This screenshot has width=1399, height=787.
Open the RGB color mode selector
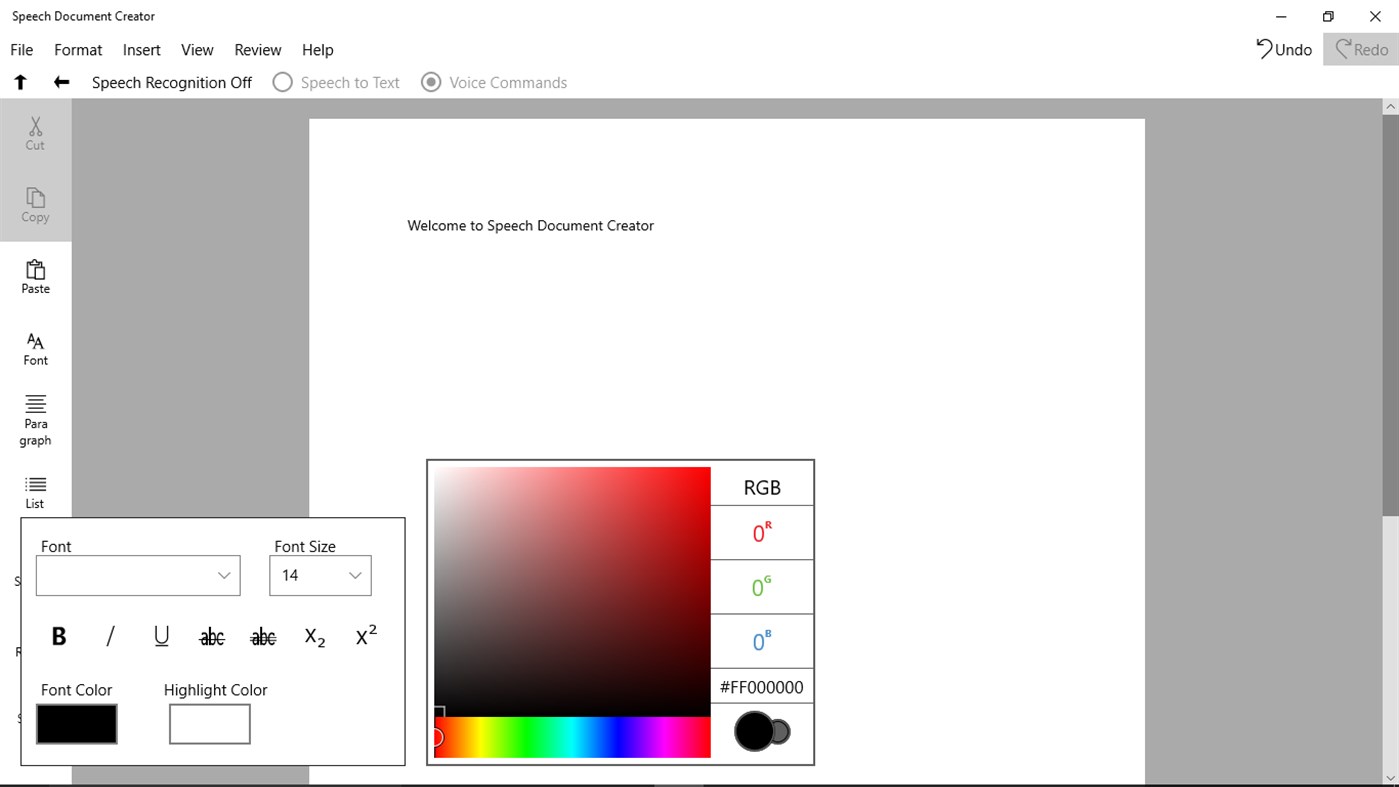[x=762, y=485]
